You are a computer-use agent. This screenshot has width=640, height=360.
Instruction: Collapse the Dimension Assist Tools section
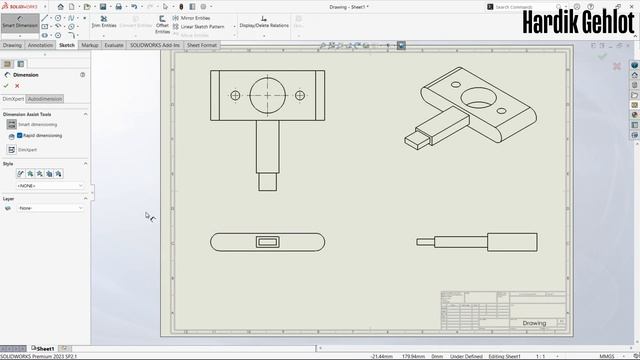[85, 114]
